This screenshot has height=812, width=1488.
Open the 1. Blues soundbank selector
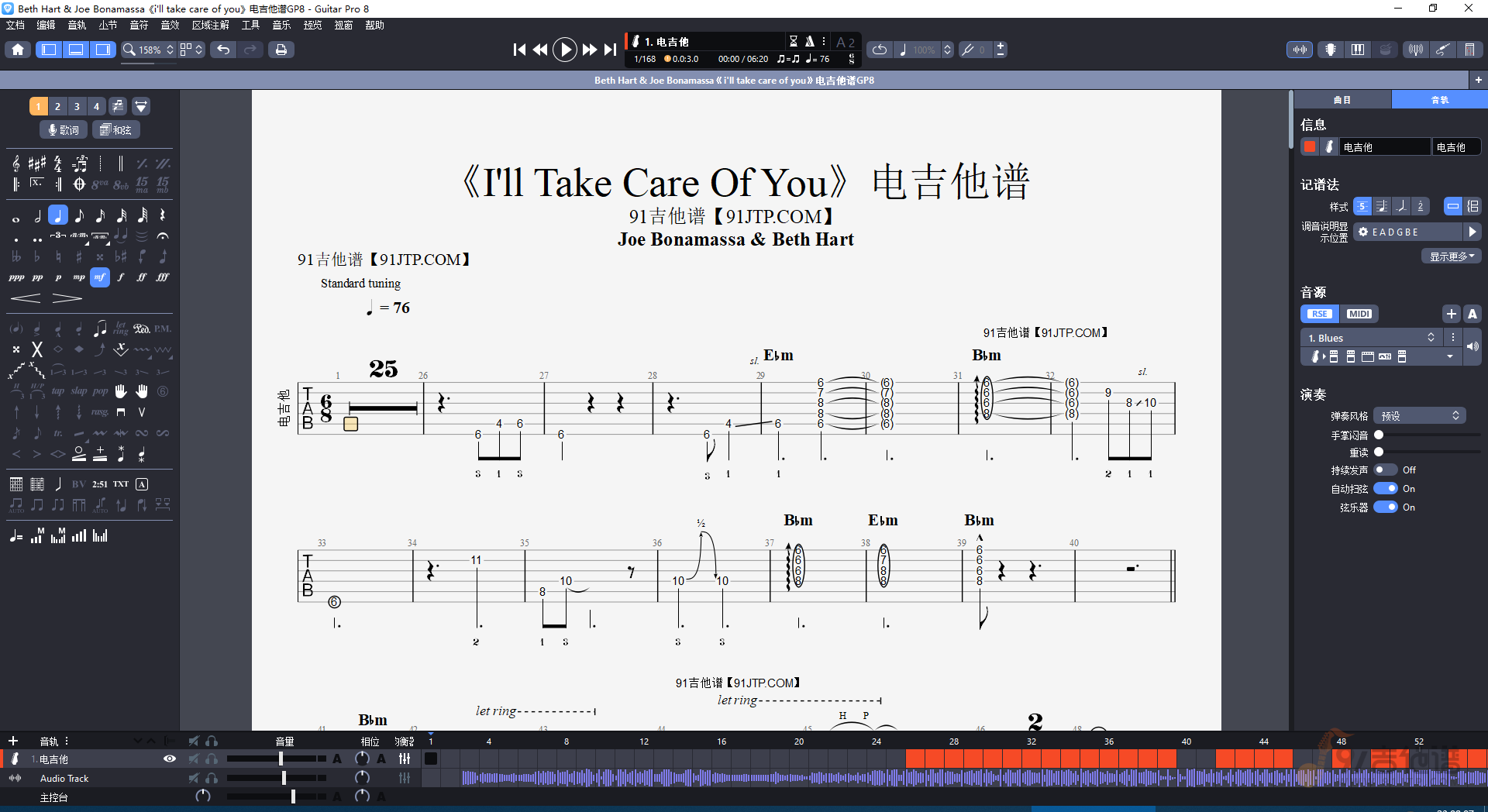(x=1372, y=338)
